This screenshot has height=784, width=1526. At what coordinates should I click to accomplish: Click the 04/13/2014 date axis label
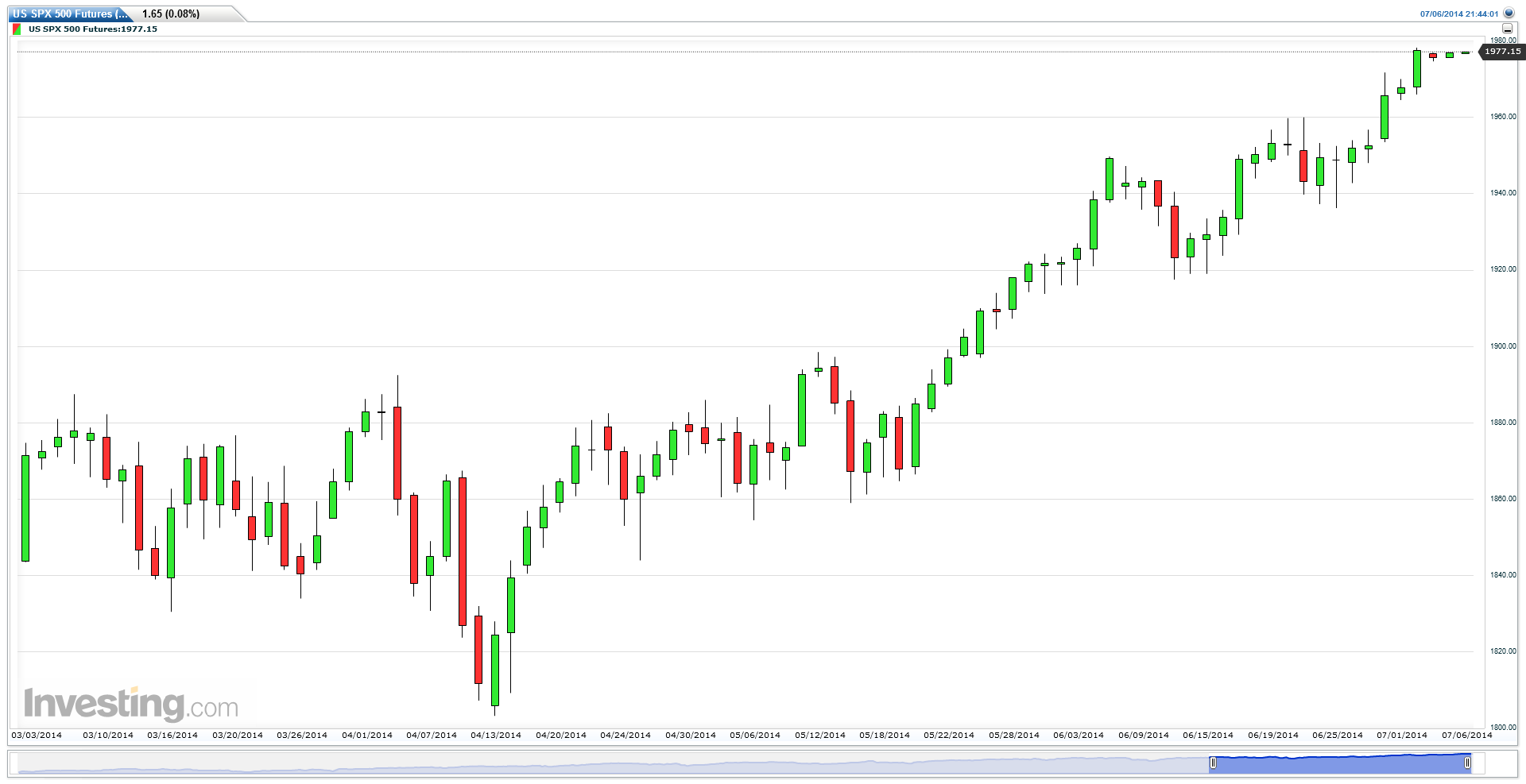pos(496,736)
